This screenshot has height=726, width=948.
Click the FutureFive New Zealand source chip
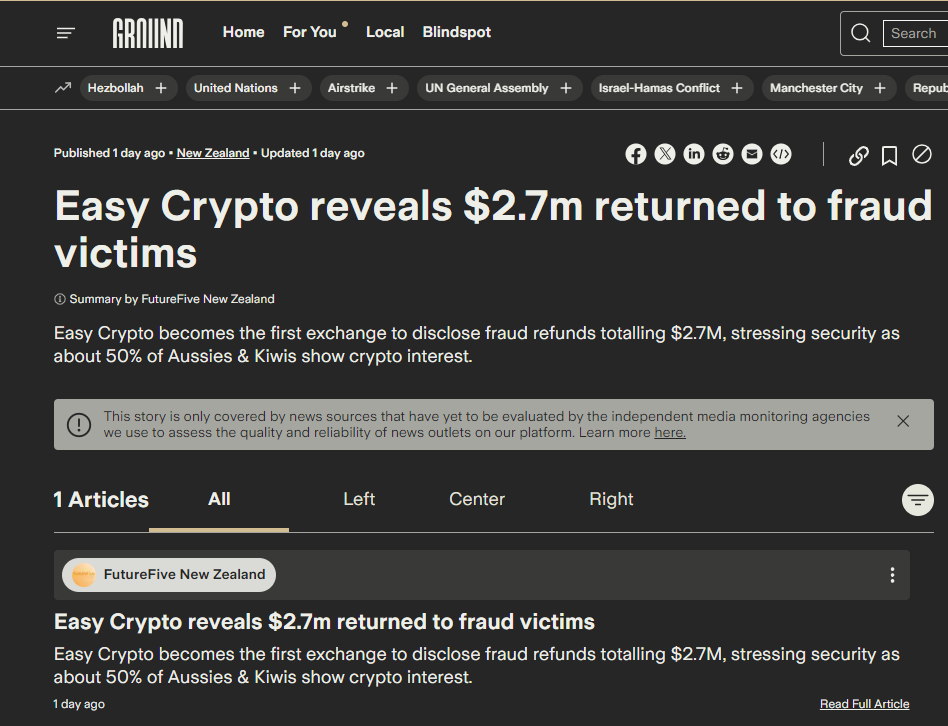(168, 574)
